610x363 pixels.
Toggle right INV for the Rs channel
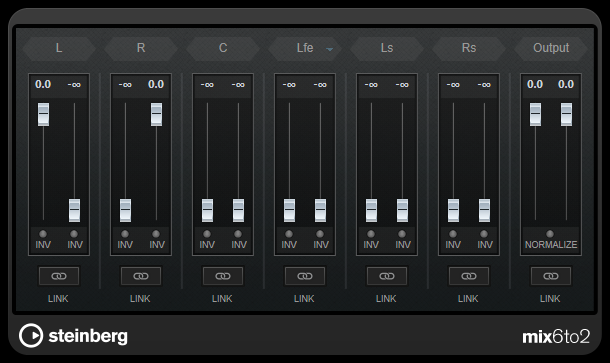[x=484, y=234]
